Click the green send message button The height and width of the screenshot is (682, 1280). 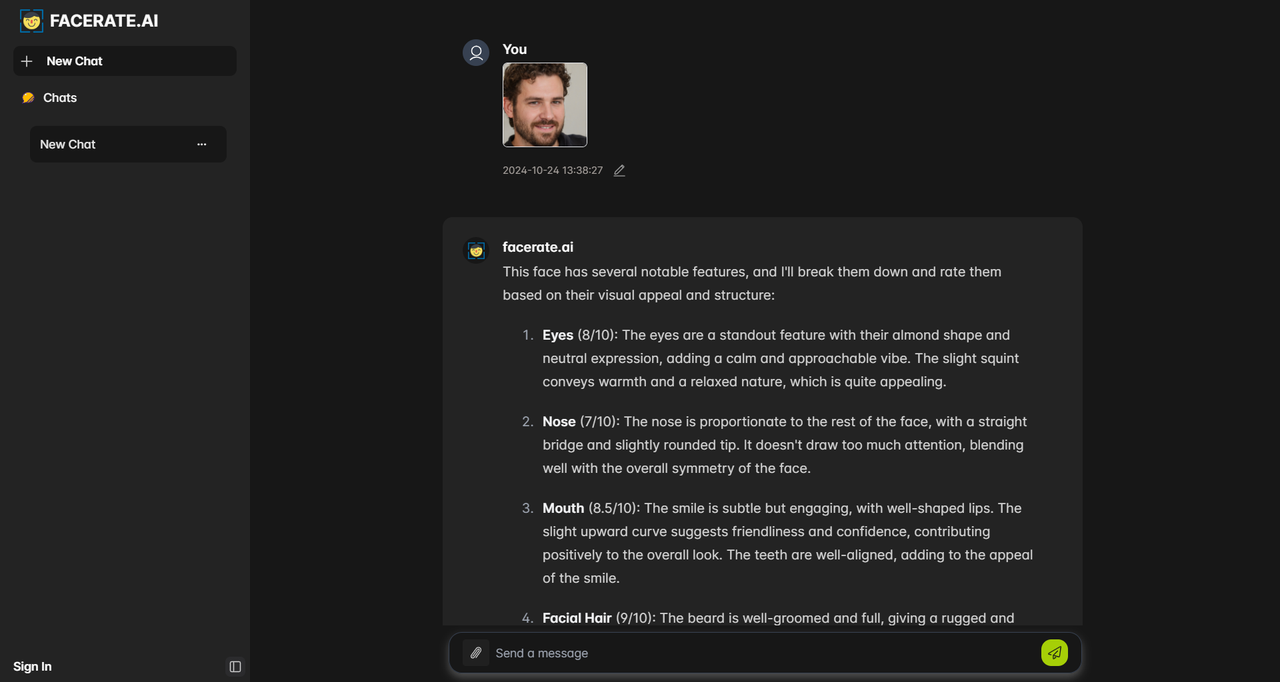pos(1054,653)
